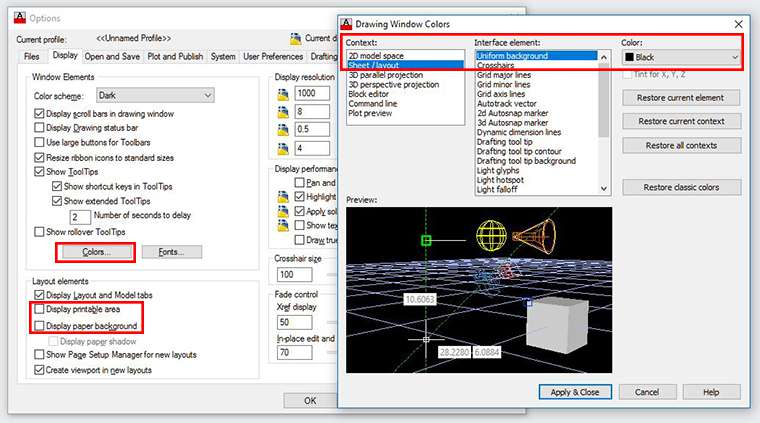This screenshot has width=760, height=423.
Task: Open the Files tab
Action: [31, 57]
